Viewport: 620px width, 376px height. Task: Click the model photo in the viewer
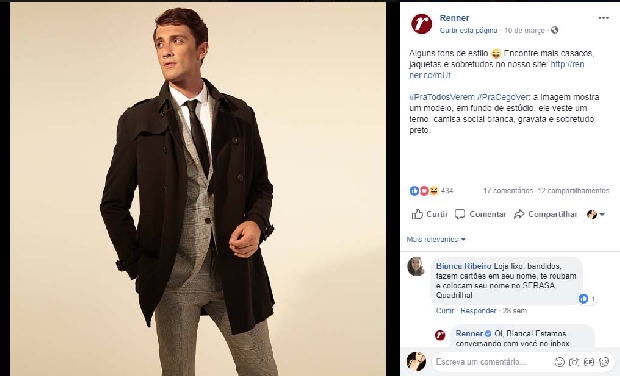tap(198, 189)
